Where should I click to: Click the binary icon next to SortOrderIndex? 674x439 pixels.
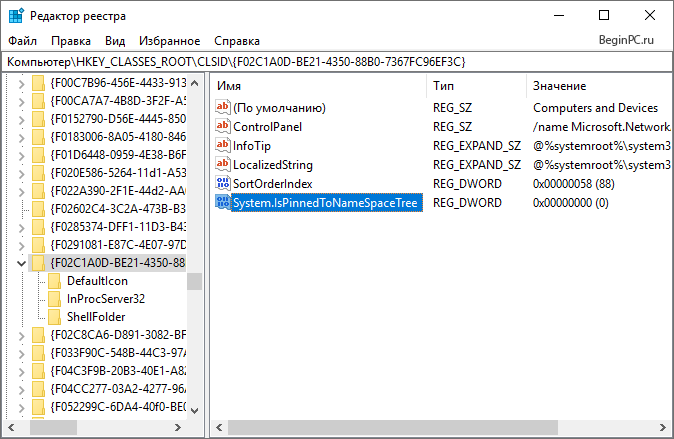(x=223, y=183)
